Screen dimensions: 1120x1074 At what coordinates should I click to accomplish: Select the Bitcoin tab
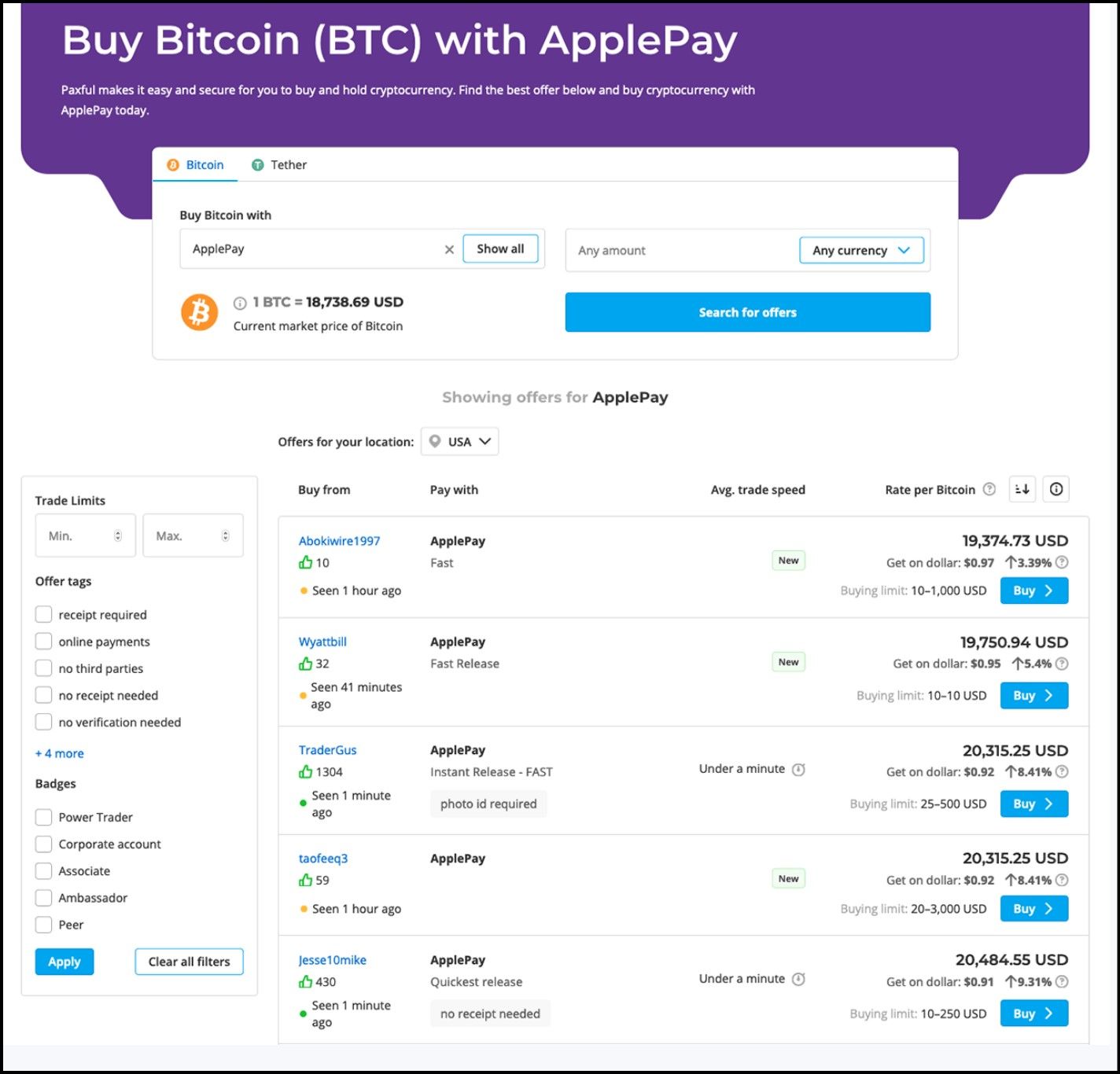pyautogui.click(x=196, y=165)
